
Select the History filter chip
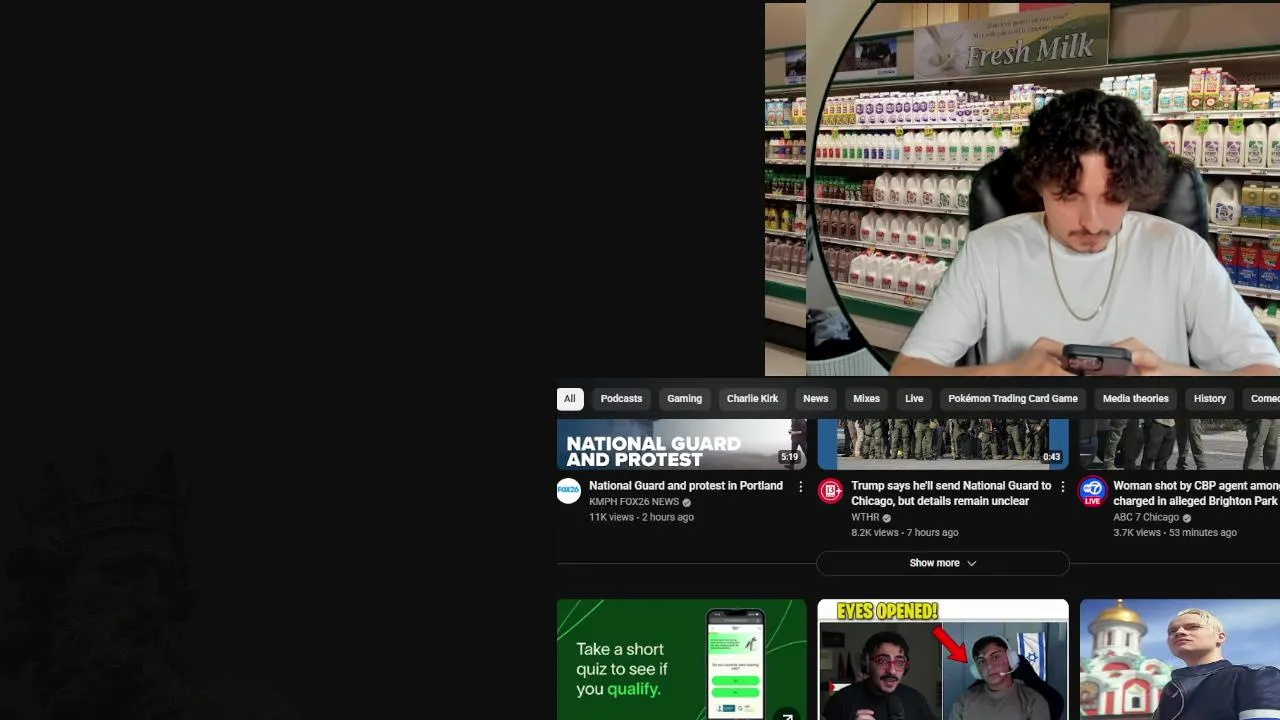click(1209, 399)
